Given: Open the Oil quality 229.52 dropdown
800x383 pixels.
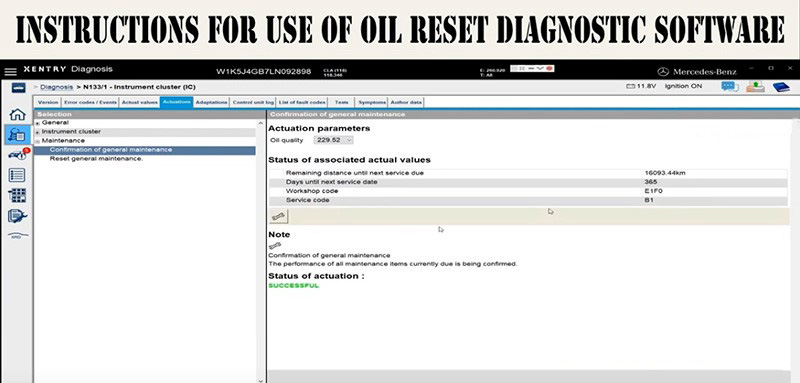Looking at the screenshot, I should [x=333, y=140].
